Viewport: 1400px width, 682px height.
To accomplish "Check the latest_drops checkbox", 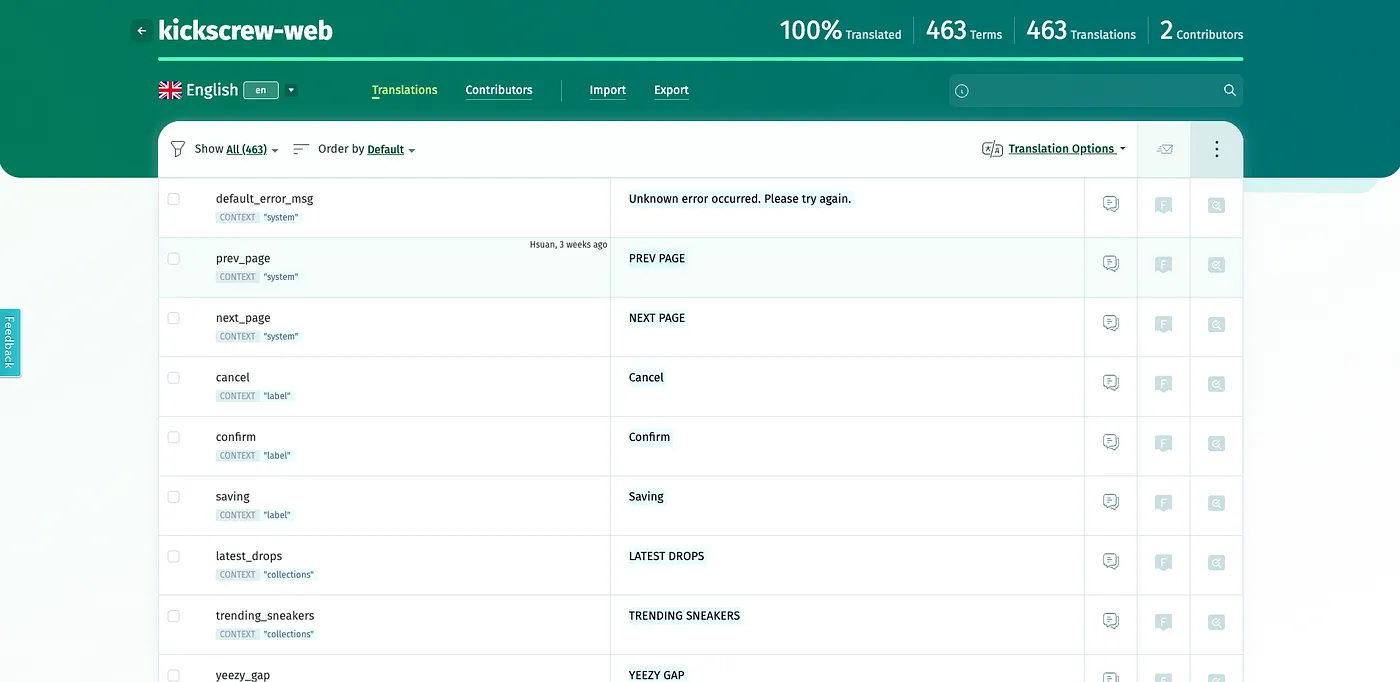I will [x=174, y=556].
